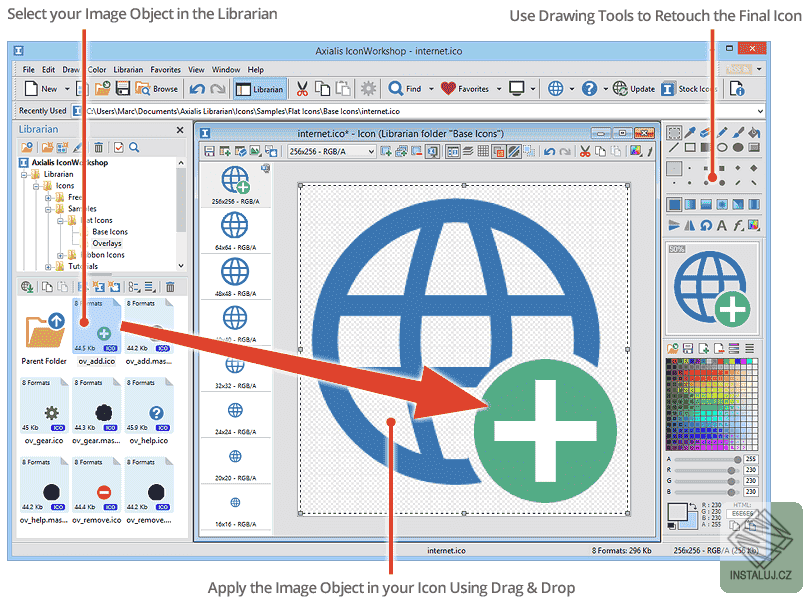
Task: Click the document window undo icon
Action: click(549, 151)
